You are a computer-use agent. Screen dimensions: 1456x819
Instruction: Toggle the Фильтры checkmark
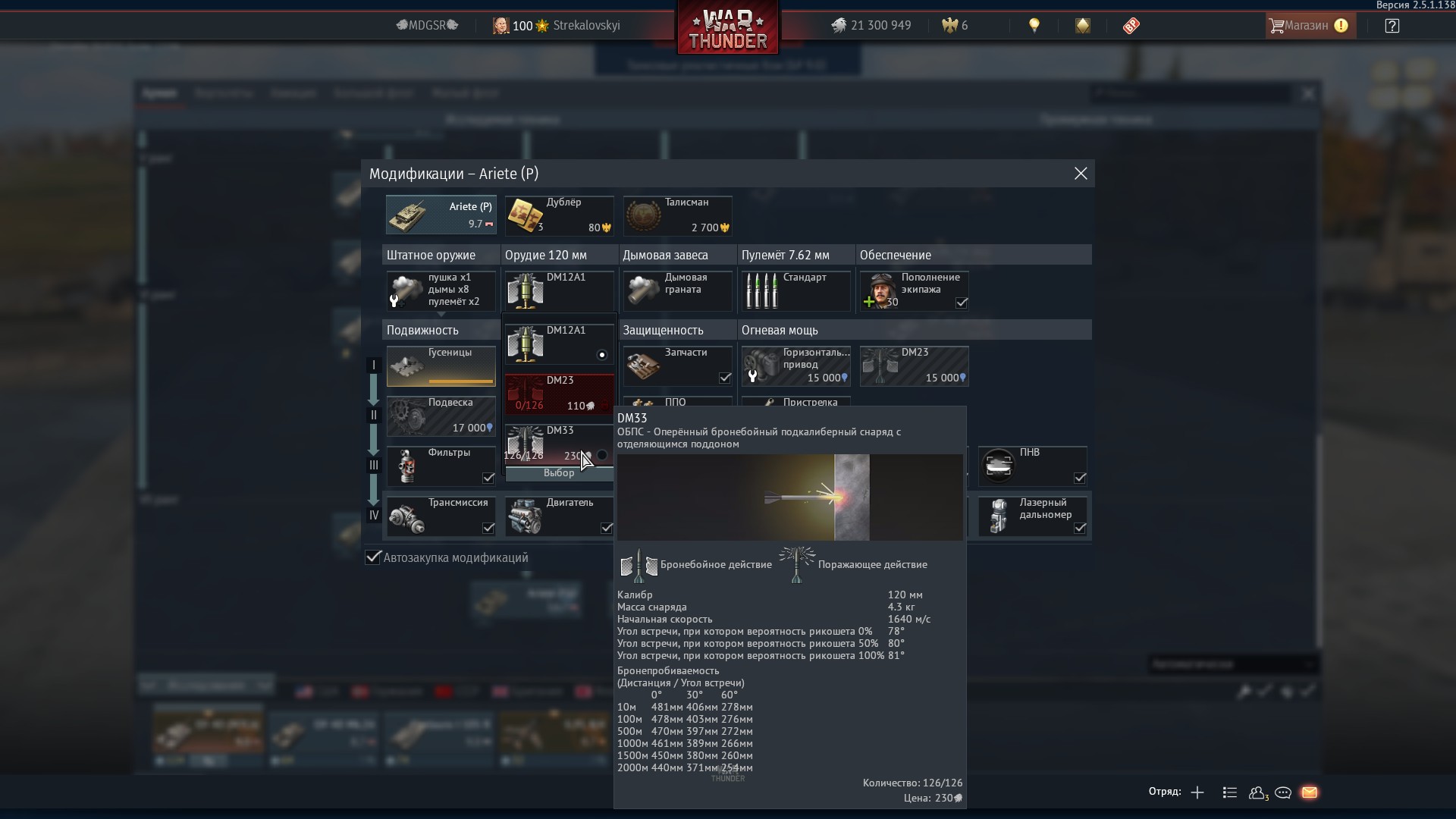pos(488,478)
